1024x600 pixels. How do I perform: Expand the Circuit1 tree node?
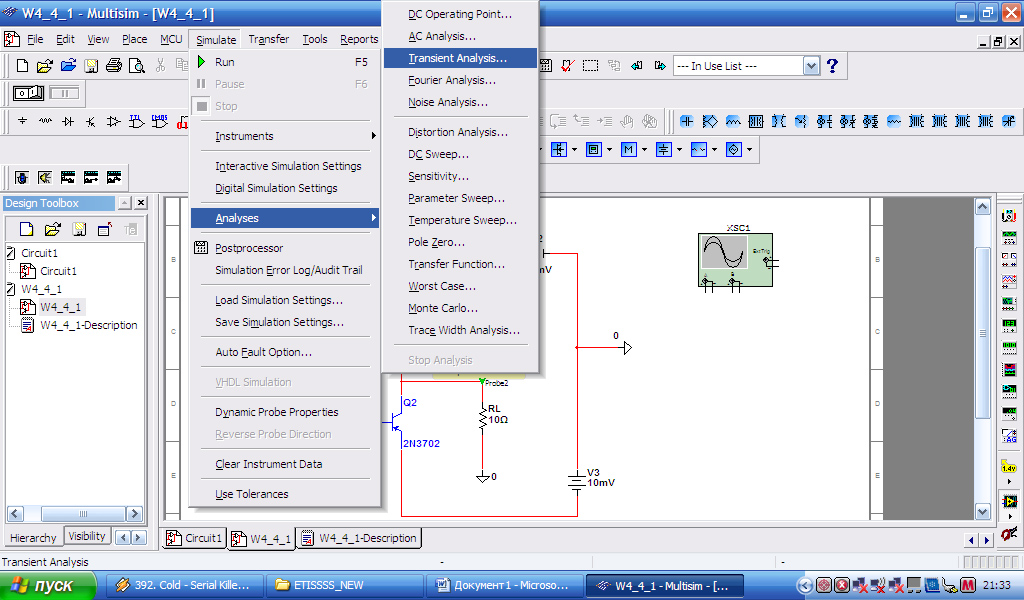(x=10, y=253)
